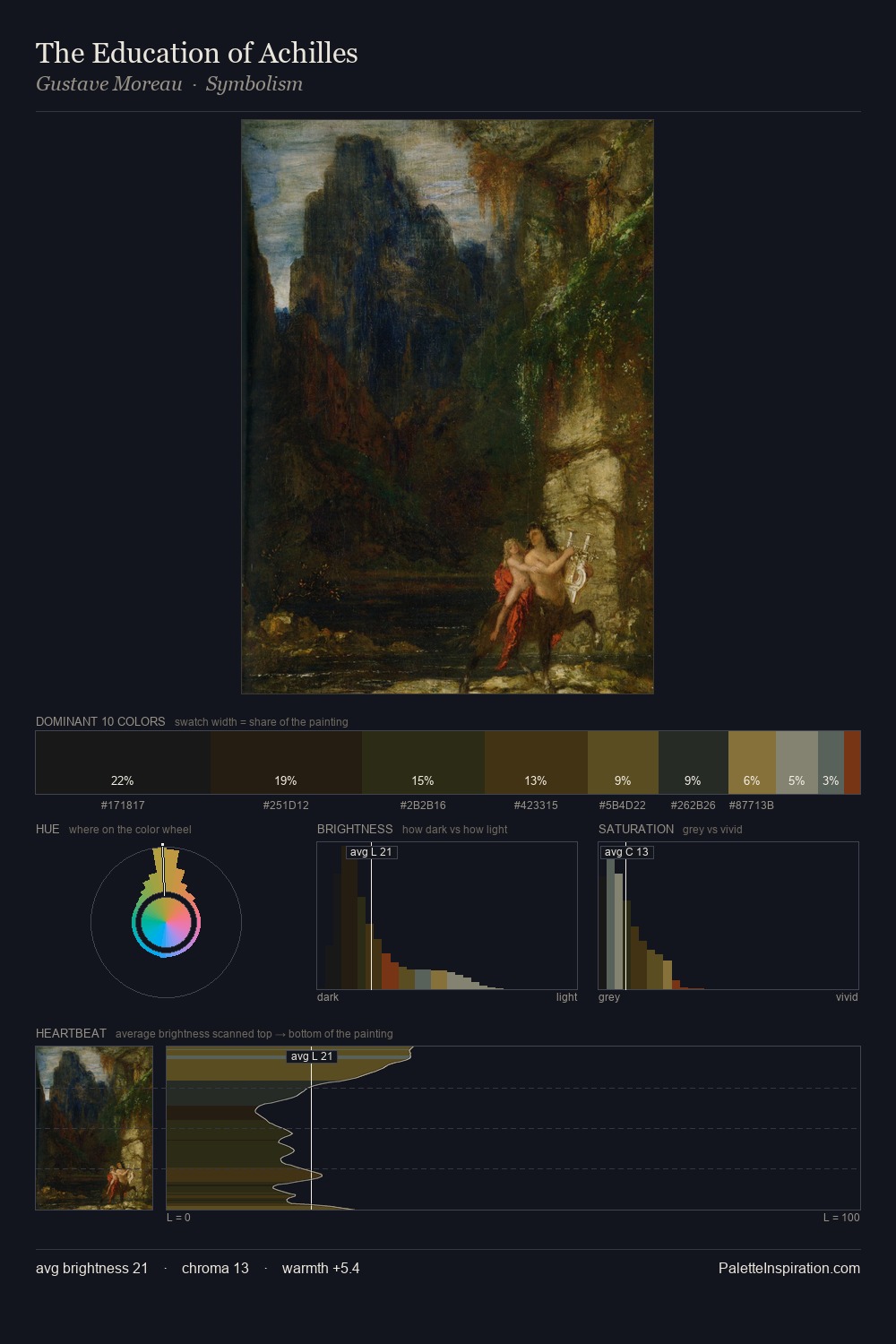Click the 'vivid' axis label
The height and width of the screenshot is (1344, 896).
point(847,997)
